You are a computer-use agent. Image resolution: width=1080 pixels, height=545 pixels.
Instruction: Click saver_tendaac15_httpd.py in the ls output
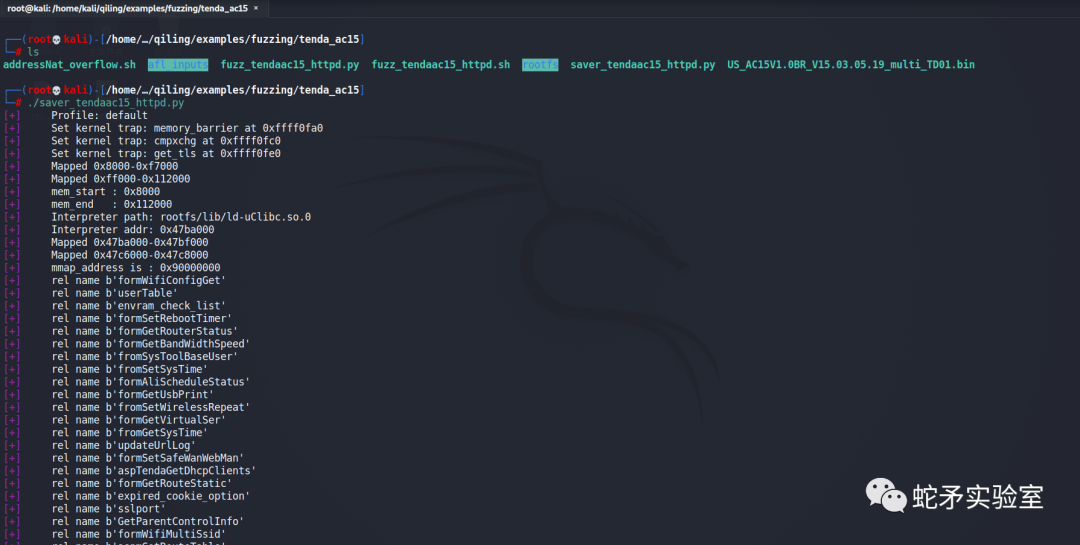[x=642, y=65]
